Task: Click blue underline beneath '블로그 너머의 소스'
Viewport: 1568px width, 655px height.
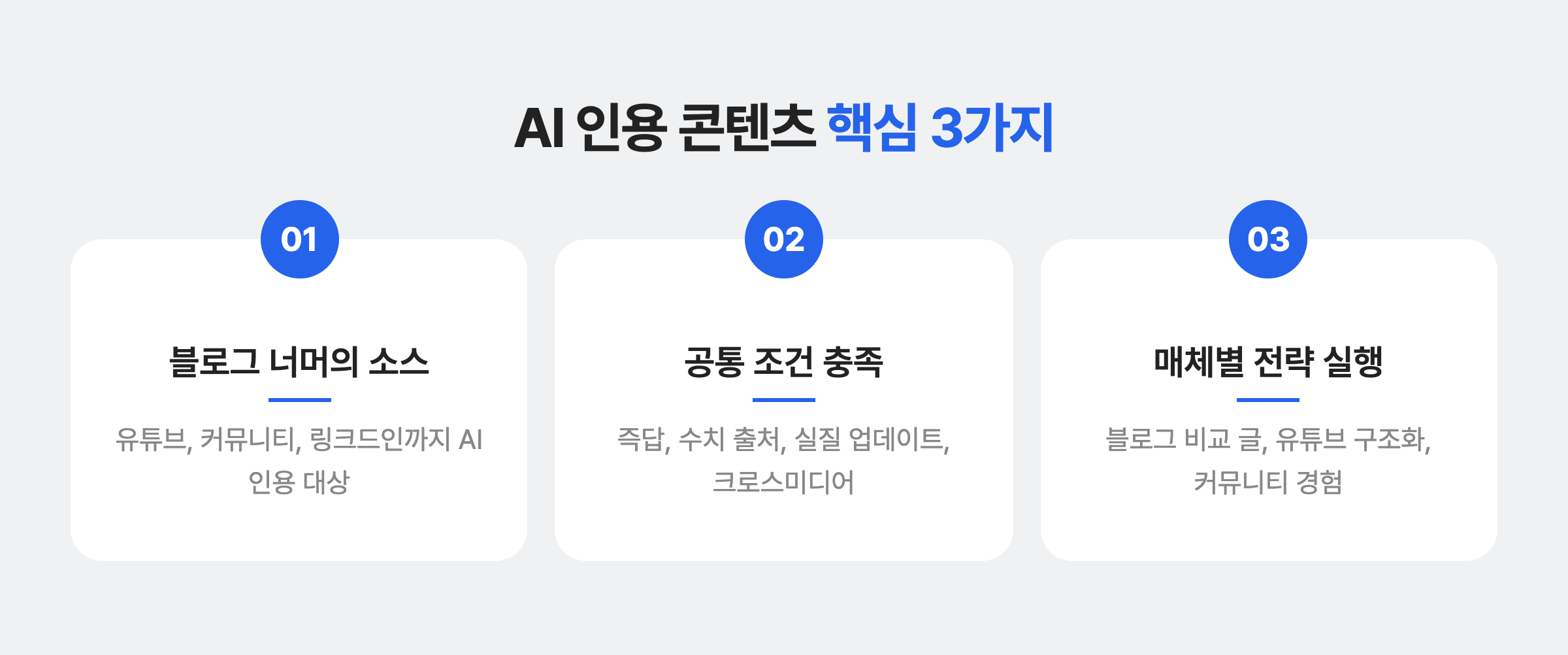Action: (x=300, y=399)
